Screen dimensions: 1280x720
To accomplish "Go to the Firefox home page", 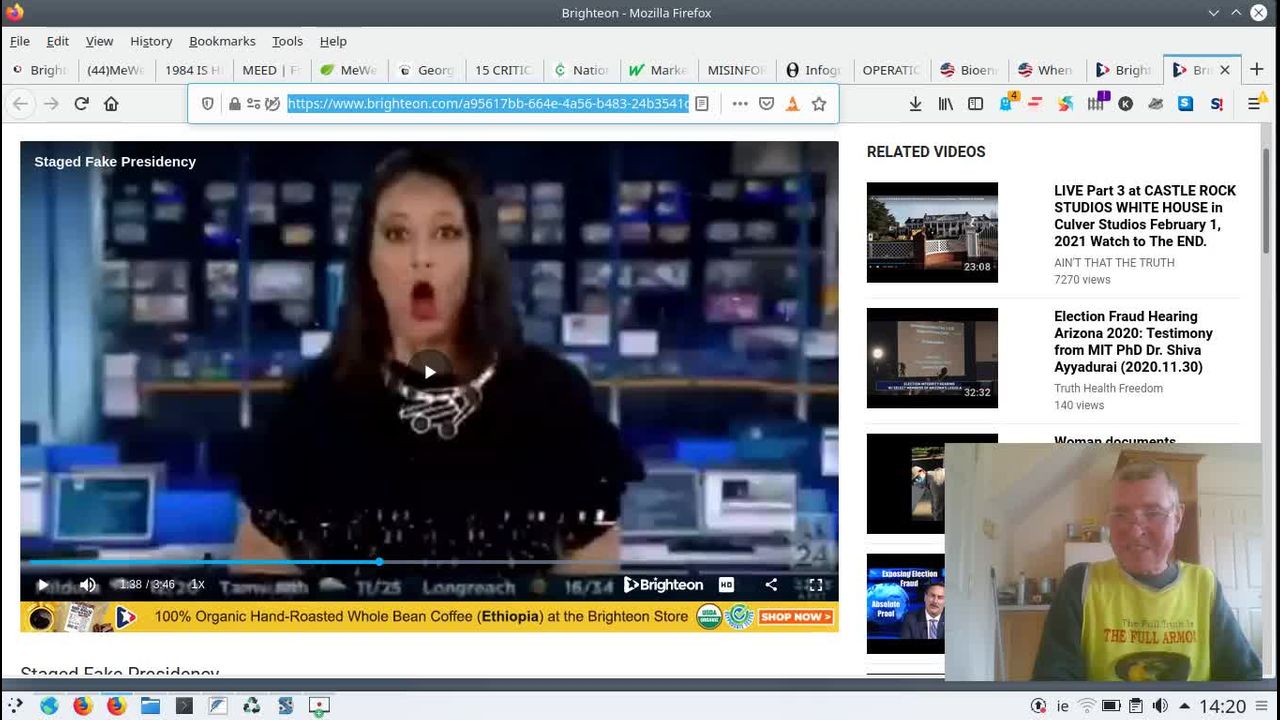I will [x=111, y=104].
